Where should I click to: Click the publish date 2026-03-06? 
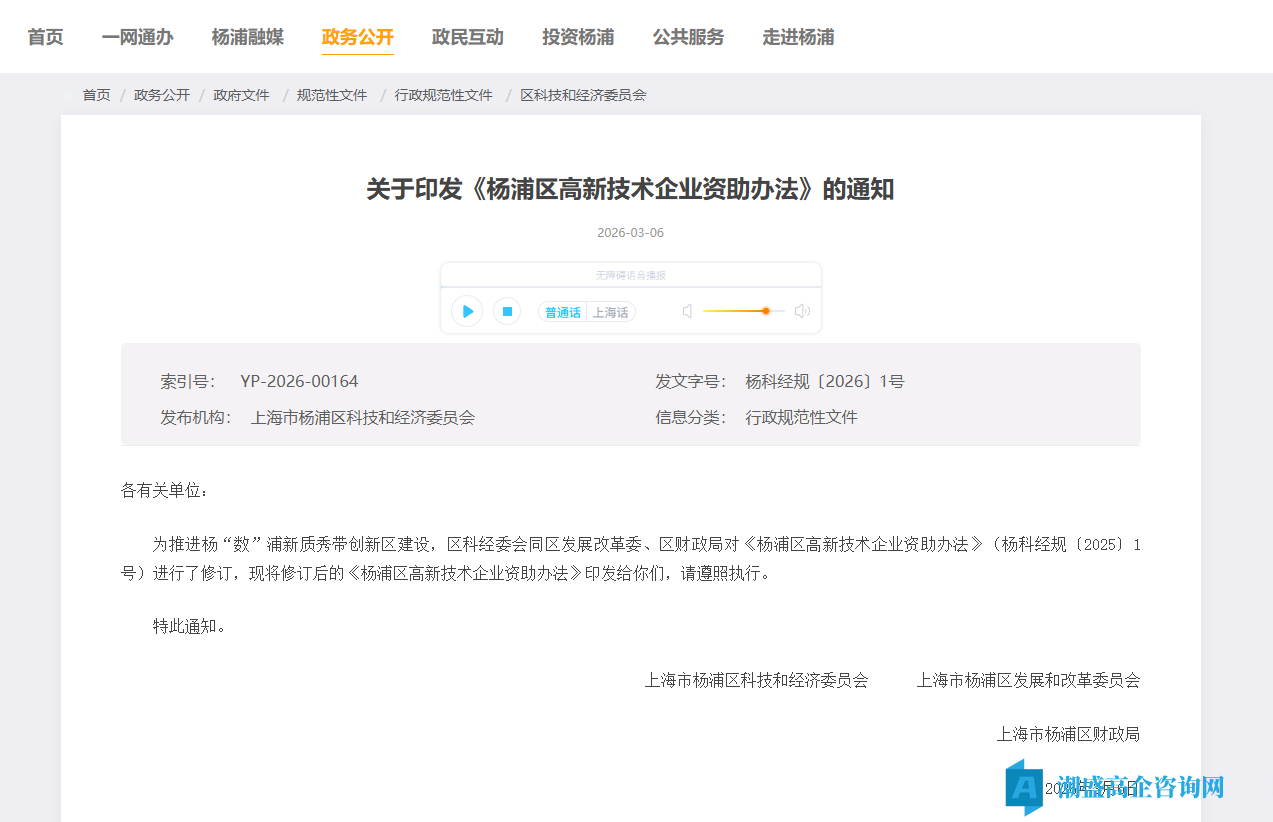click(630, 233)
